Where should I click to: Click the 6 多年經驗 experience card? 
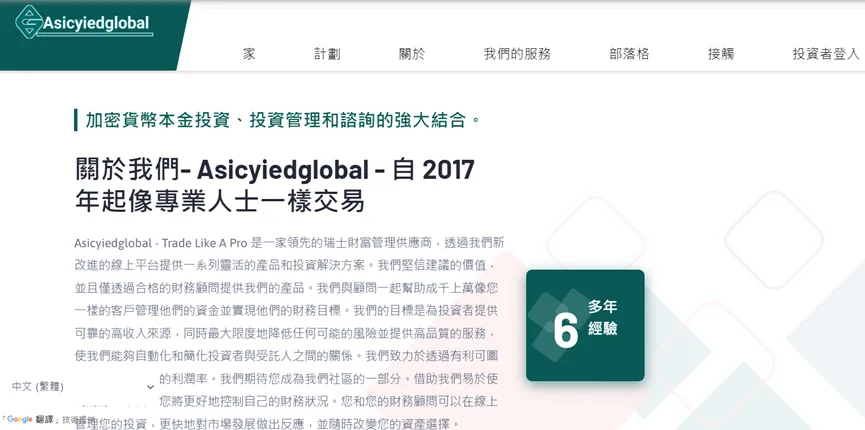click(585, 325)
